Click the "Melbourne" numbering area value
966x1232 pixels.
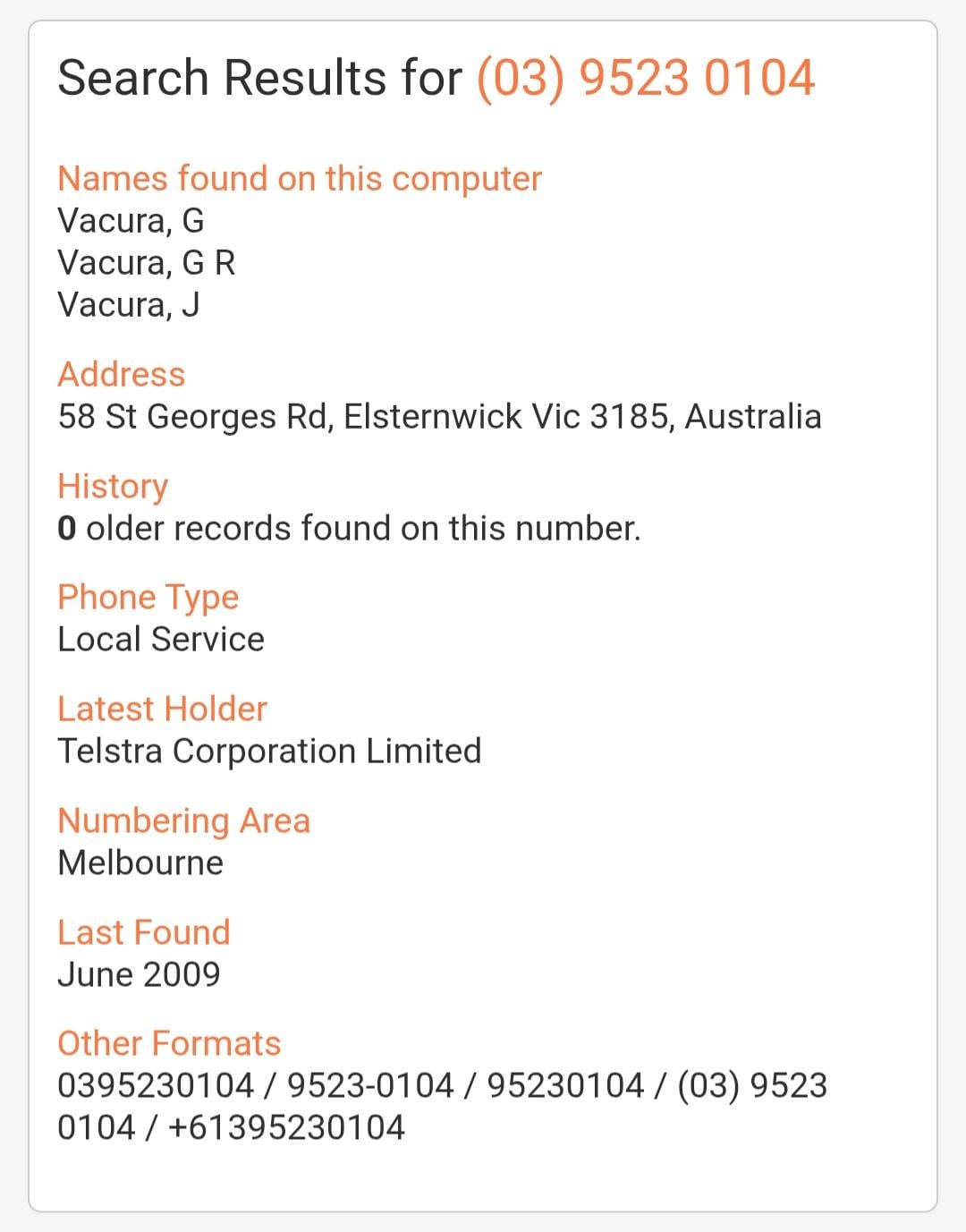click(140, 863)
